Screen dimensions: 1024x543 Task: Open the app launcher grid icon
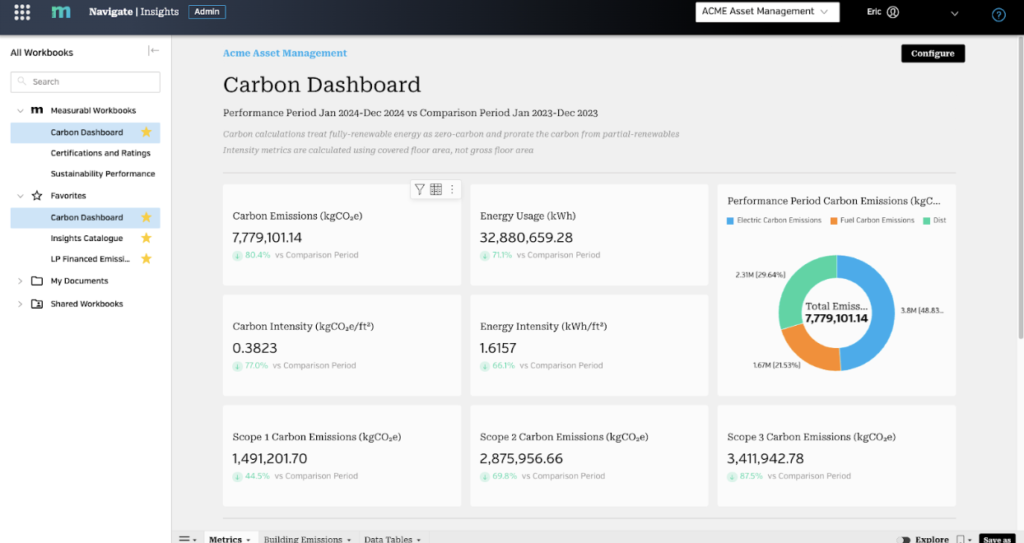(22, 12)
